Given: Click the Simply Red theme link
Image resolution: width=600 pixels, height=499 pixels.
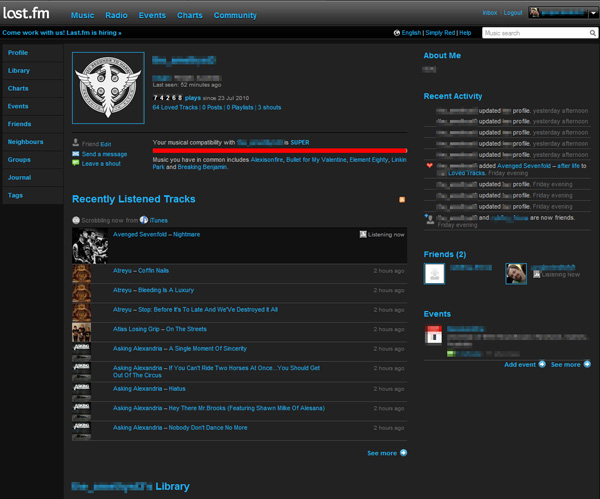Looking at the screenshot, I should click(440, 33).
